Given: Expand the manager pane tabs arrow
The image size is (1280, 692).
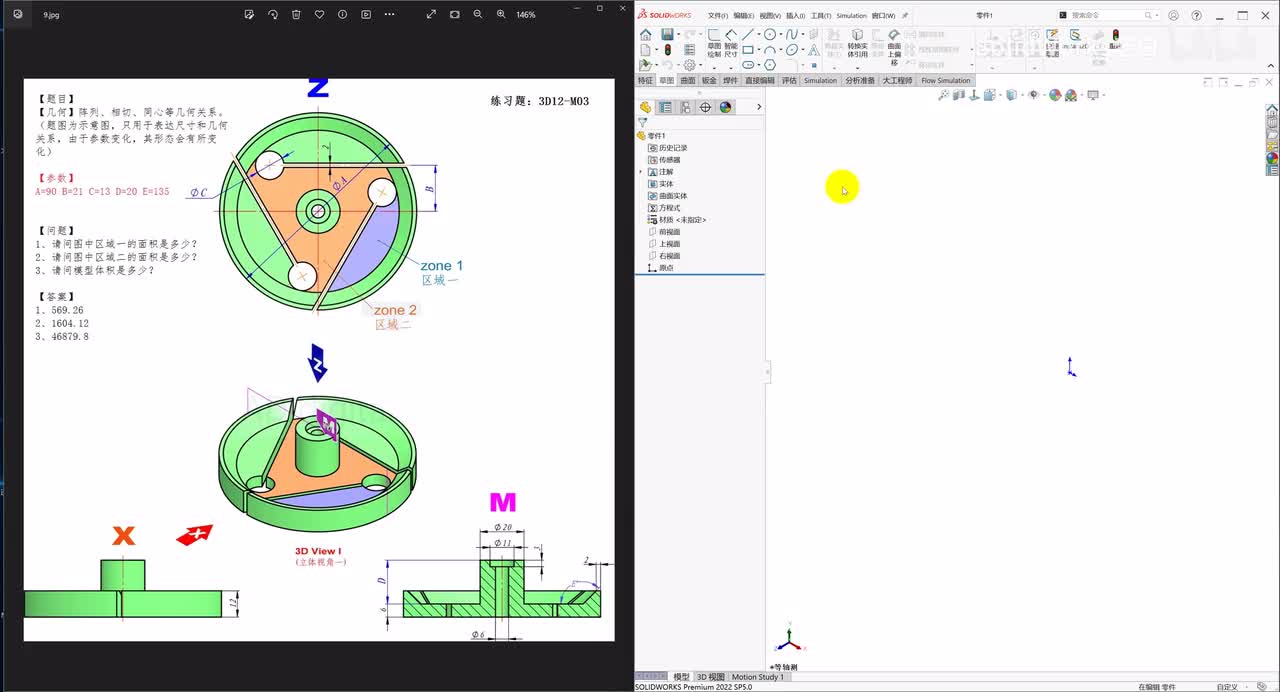Looking at the screenshot, I should [x=759, y=107].
